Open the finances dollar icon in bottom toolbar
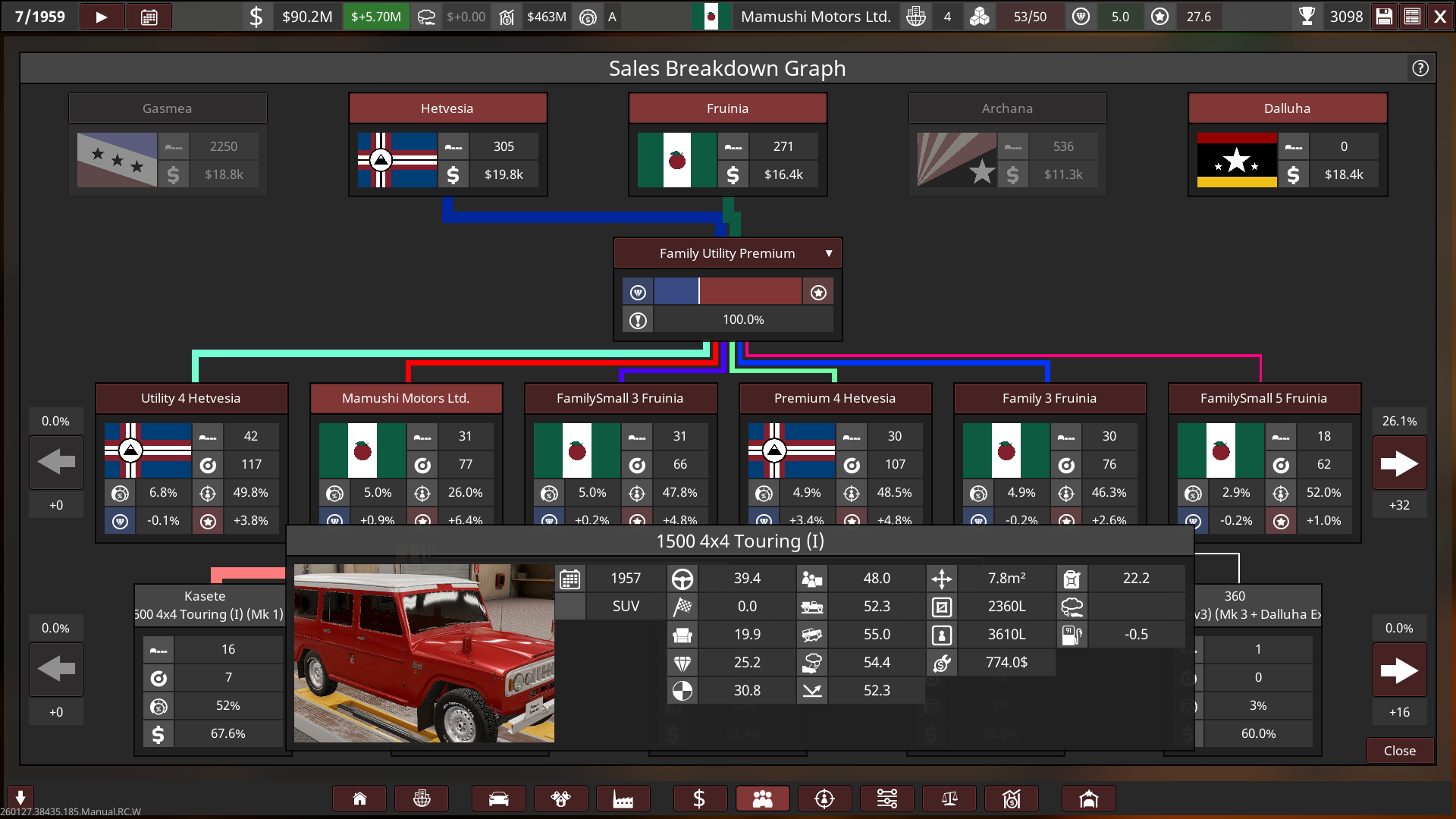The height and width of the screenshot is (819, 1456). pos(699,799)
